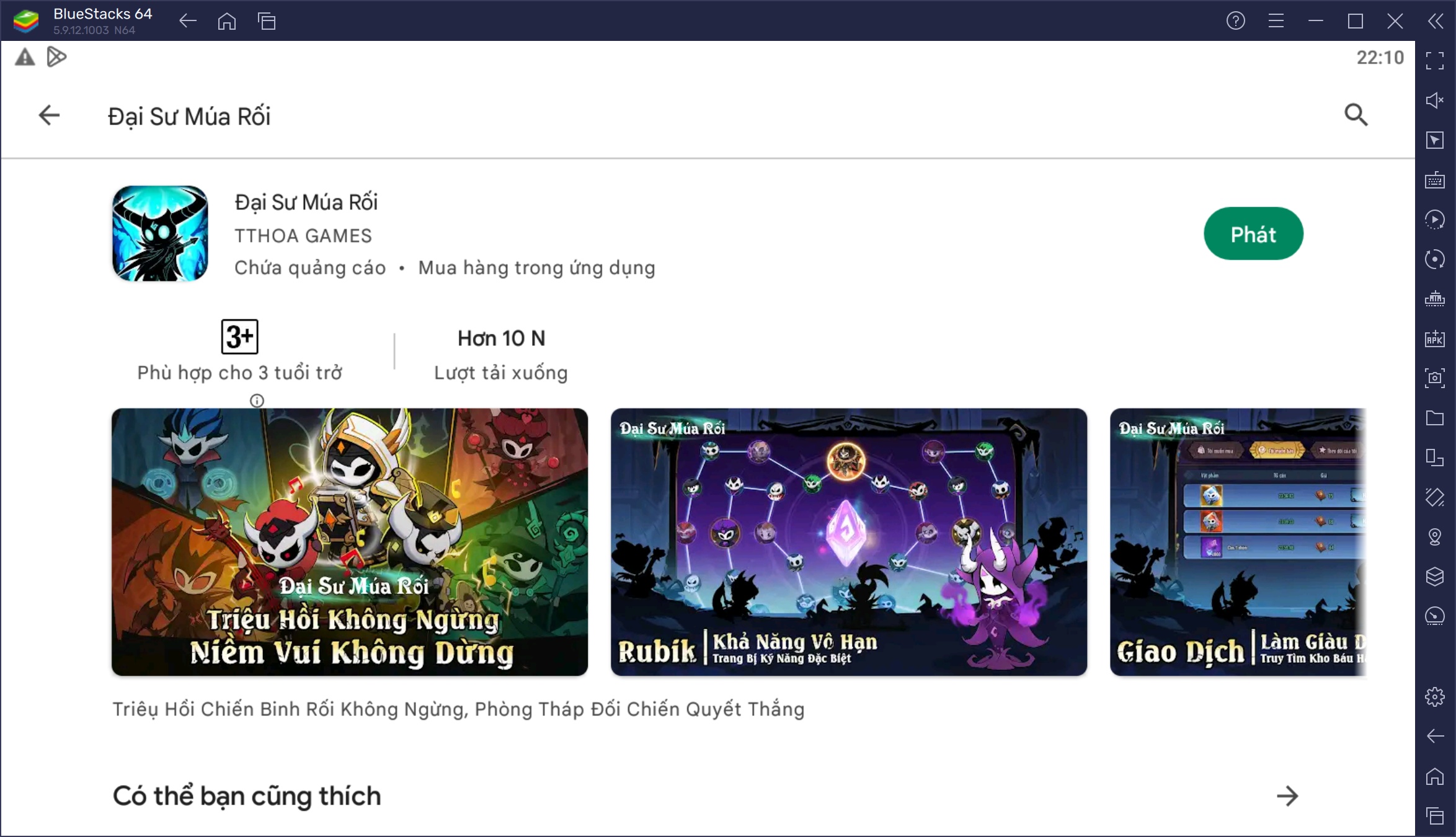The image size is (1456, 837).
Task: Open the Rubik screenshot thumbnail
Action: pyautogui.click(x=849, y=542)
